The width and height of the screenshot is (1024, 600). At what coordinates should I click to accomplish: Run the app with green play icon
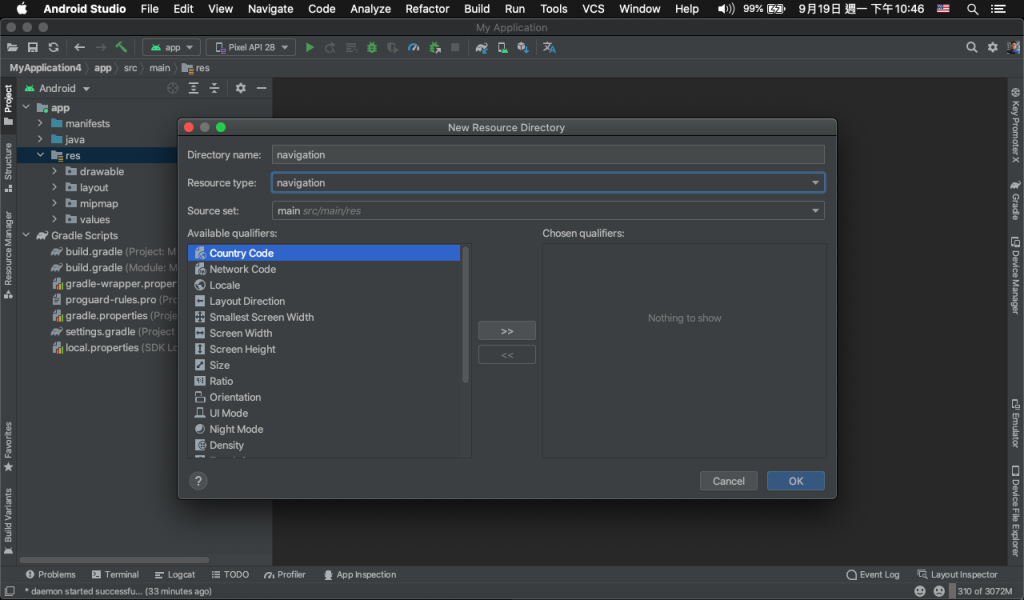(310, 48)
